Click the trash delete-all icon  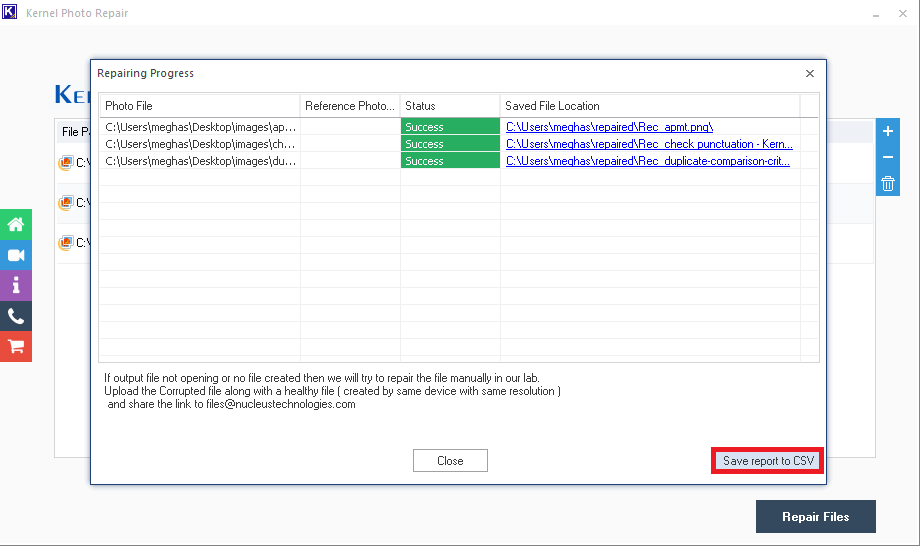(888, 184)
